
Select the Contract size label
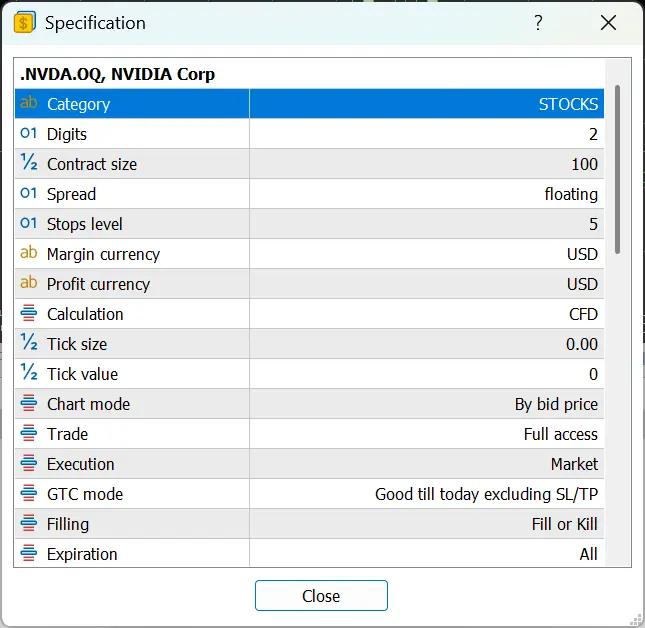tap(92, 165)
